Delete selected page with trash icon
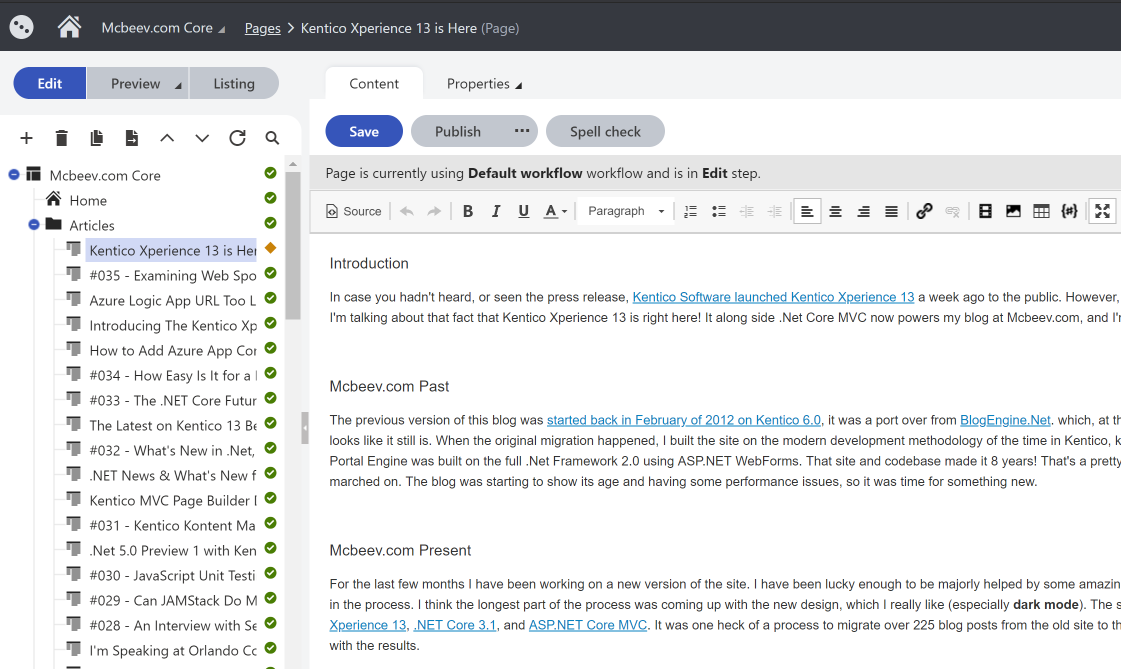The height and width of the screenshot is (669, 1121). pos(61,138)
